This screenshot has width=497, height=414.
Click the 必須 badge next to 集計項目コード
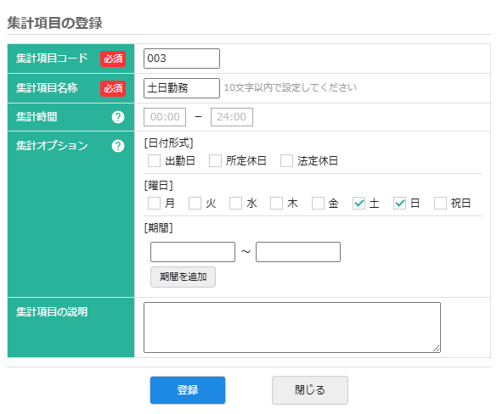click(x=113, y=59)
